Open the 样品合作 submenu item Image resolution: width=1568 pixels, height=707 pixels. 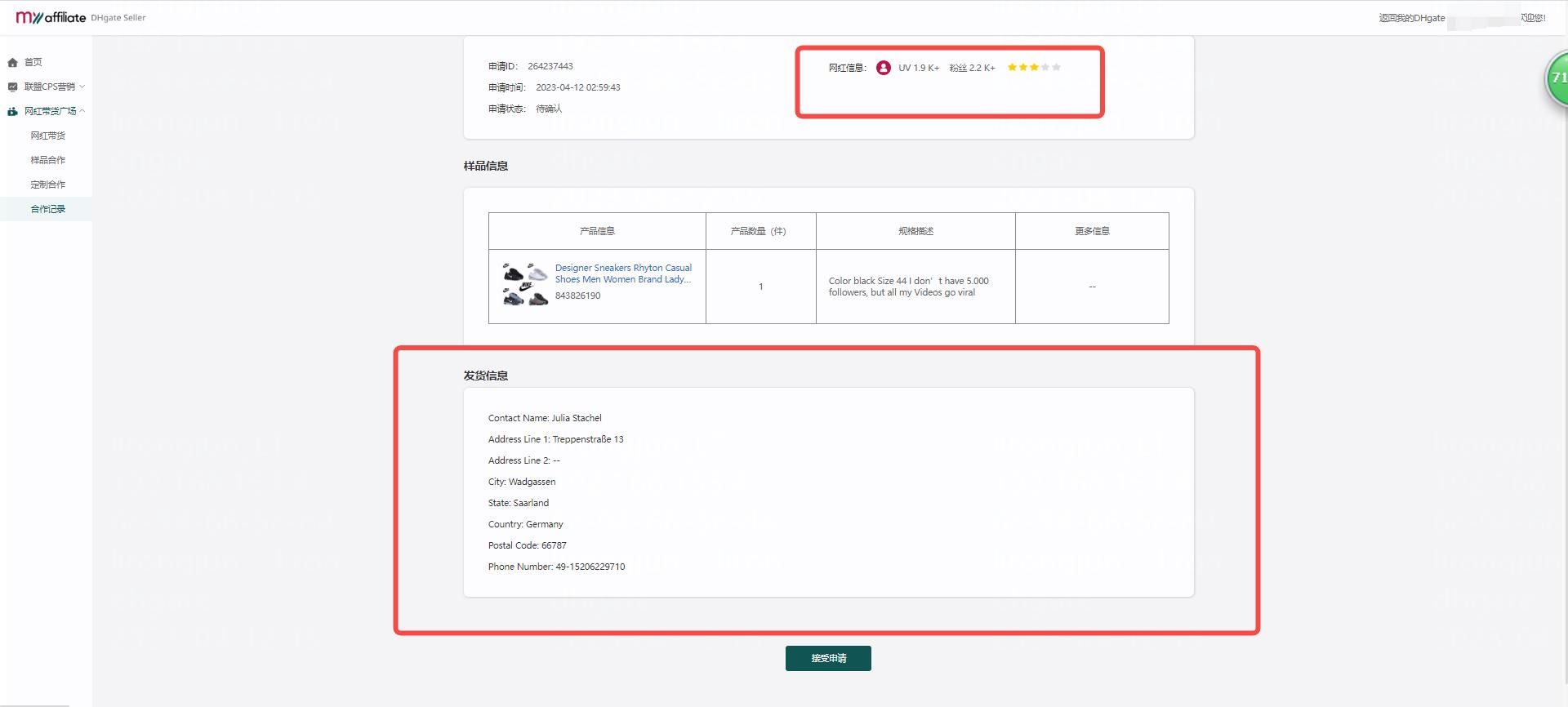click(x=48, y=160)
